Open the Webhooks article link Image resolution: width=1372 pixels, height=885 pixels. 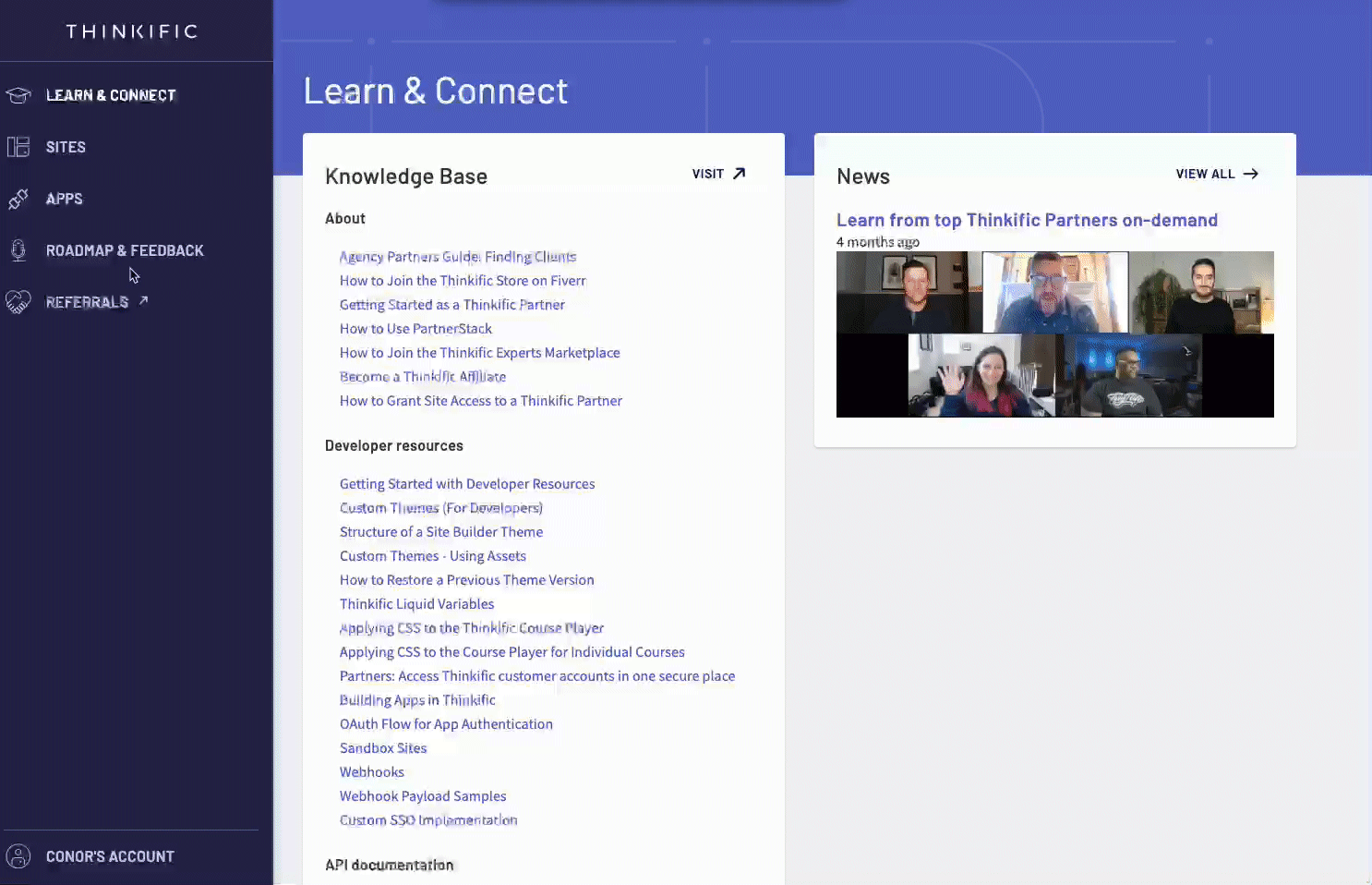click(372, 772)
